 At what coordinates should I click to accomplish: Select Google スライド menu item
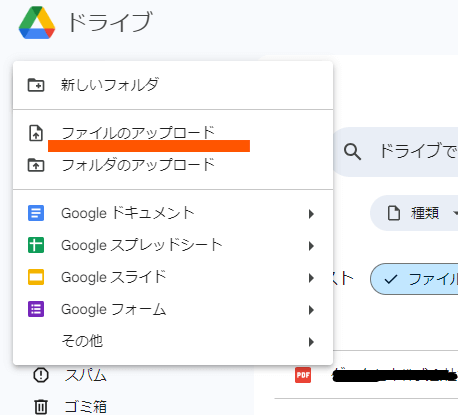(x=173, y=277)
